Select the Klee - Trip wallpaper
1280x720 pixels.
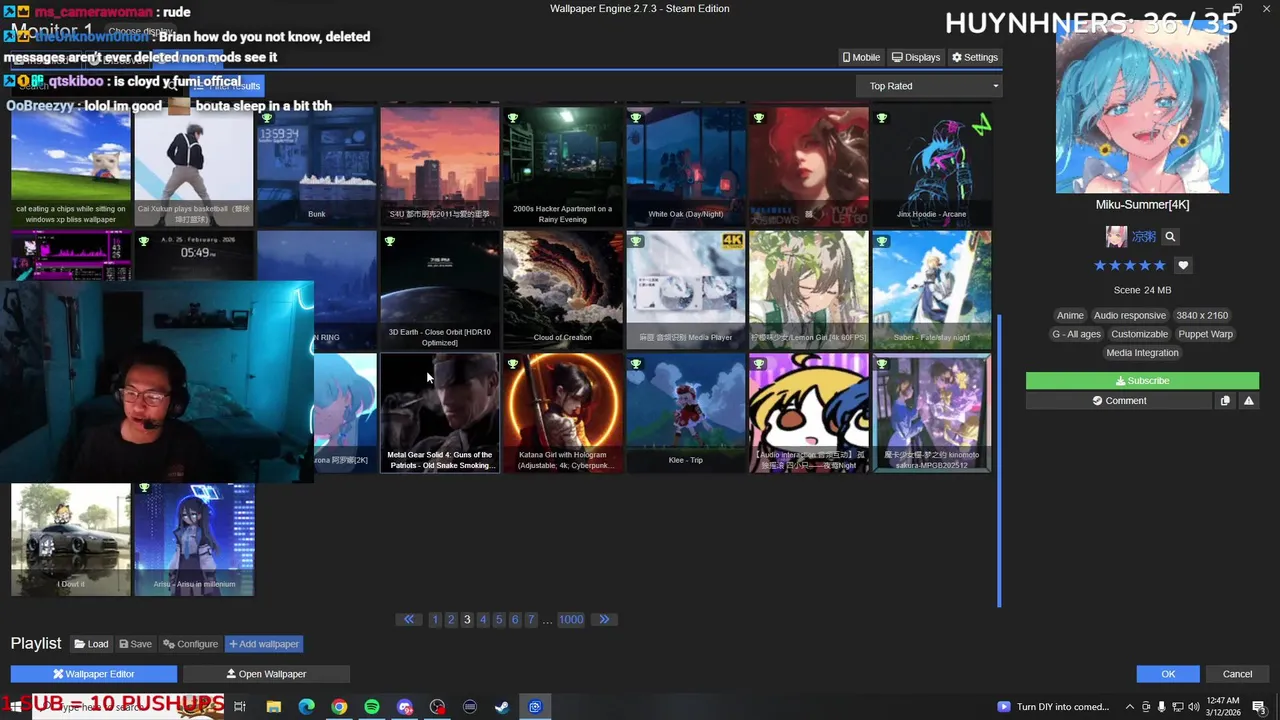point(686,412)
